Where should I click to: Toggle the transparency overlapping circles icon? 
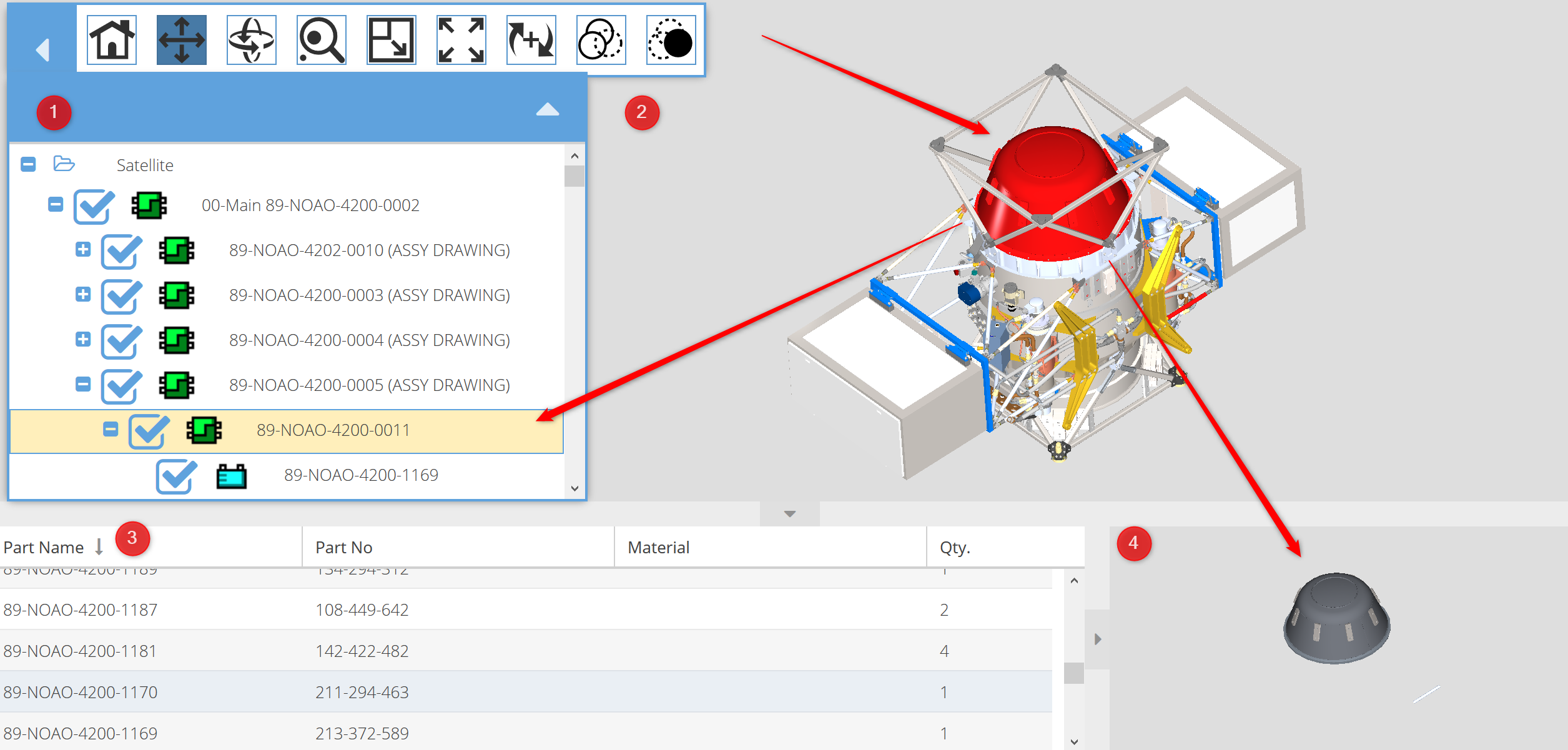(x=601, y=41)
